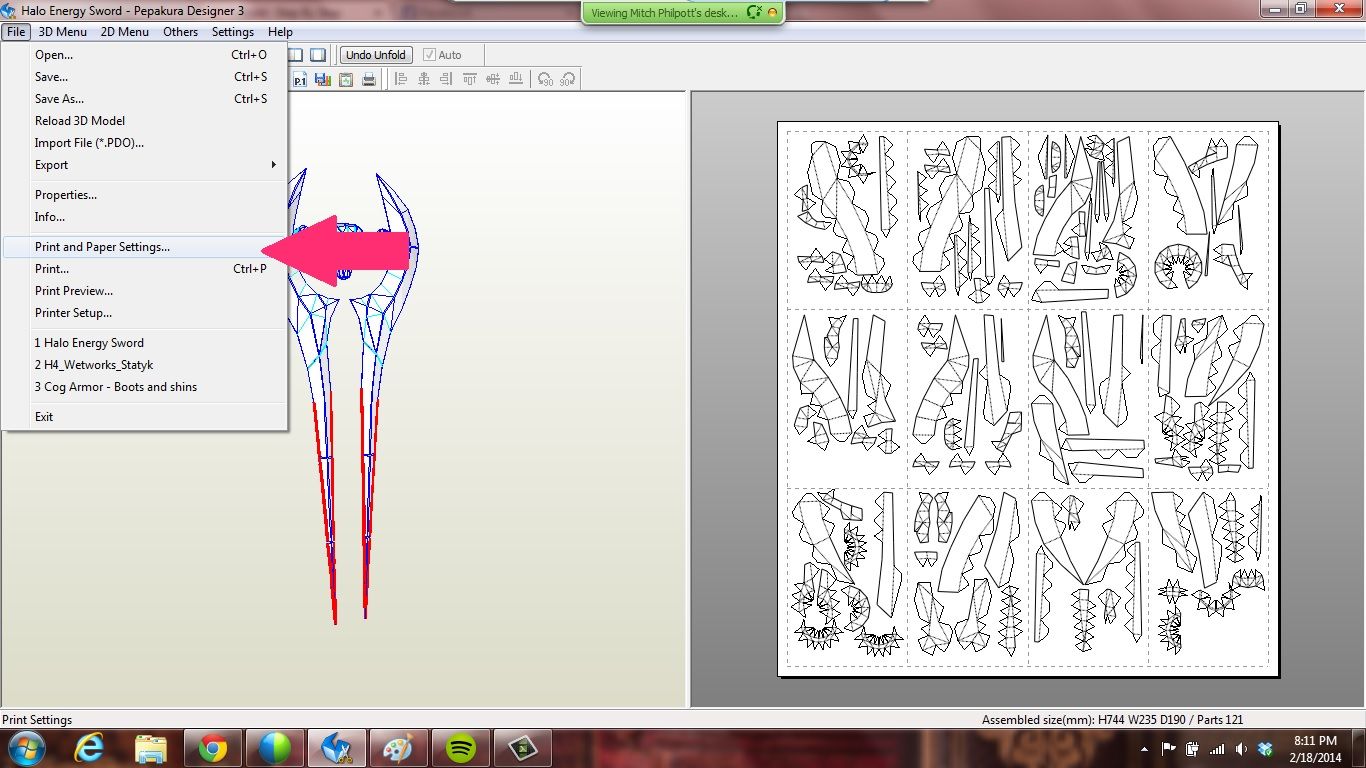Open the Settings menu
Image resolution: width=1366 pixels, height=768 pixels.
point(233,32)
